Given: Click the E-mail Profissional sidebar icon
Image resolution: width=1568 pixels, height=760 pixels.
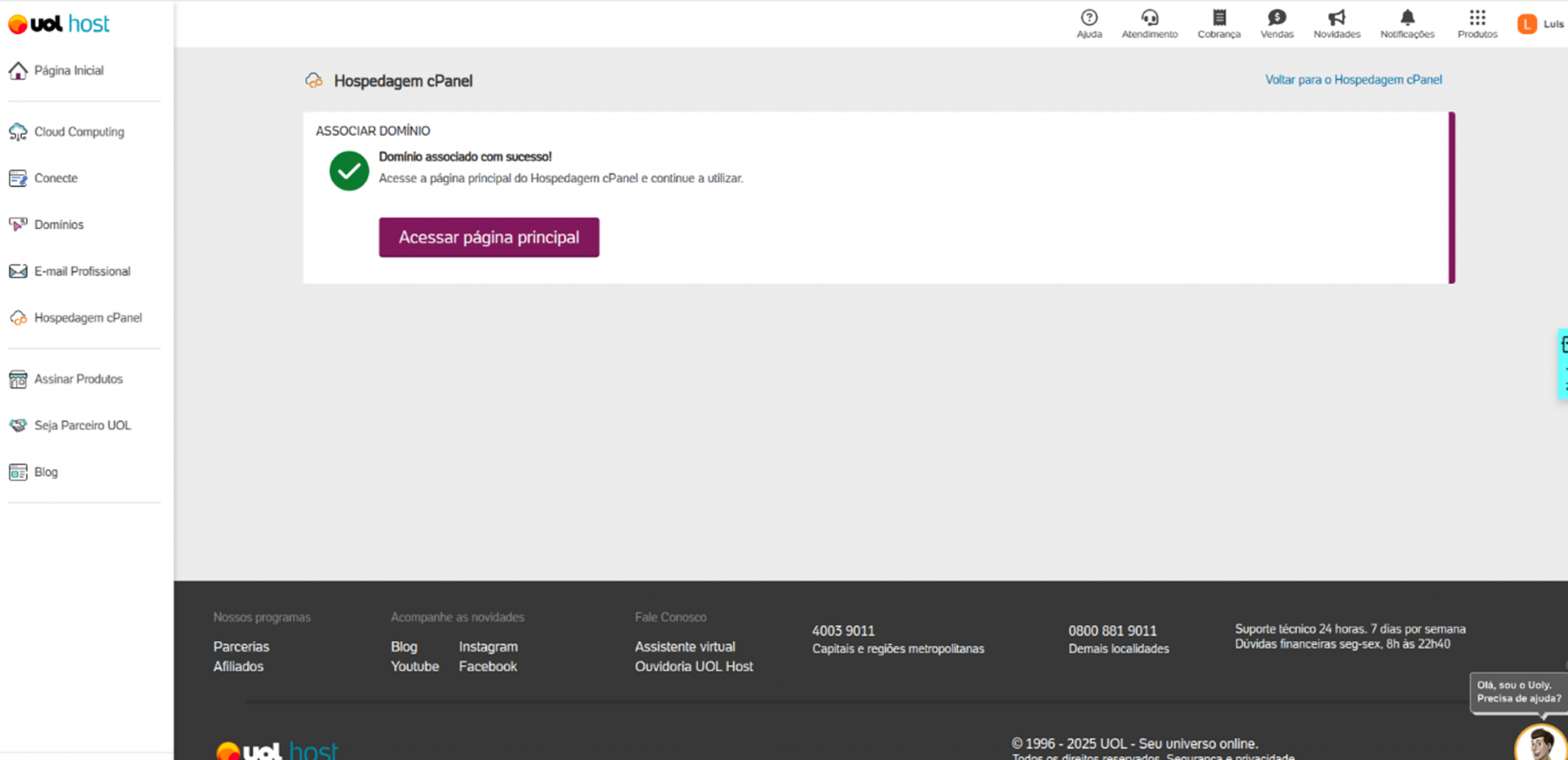Looking at the screenshot, I should point(18,270).
